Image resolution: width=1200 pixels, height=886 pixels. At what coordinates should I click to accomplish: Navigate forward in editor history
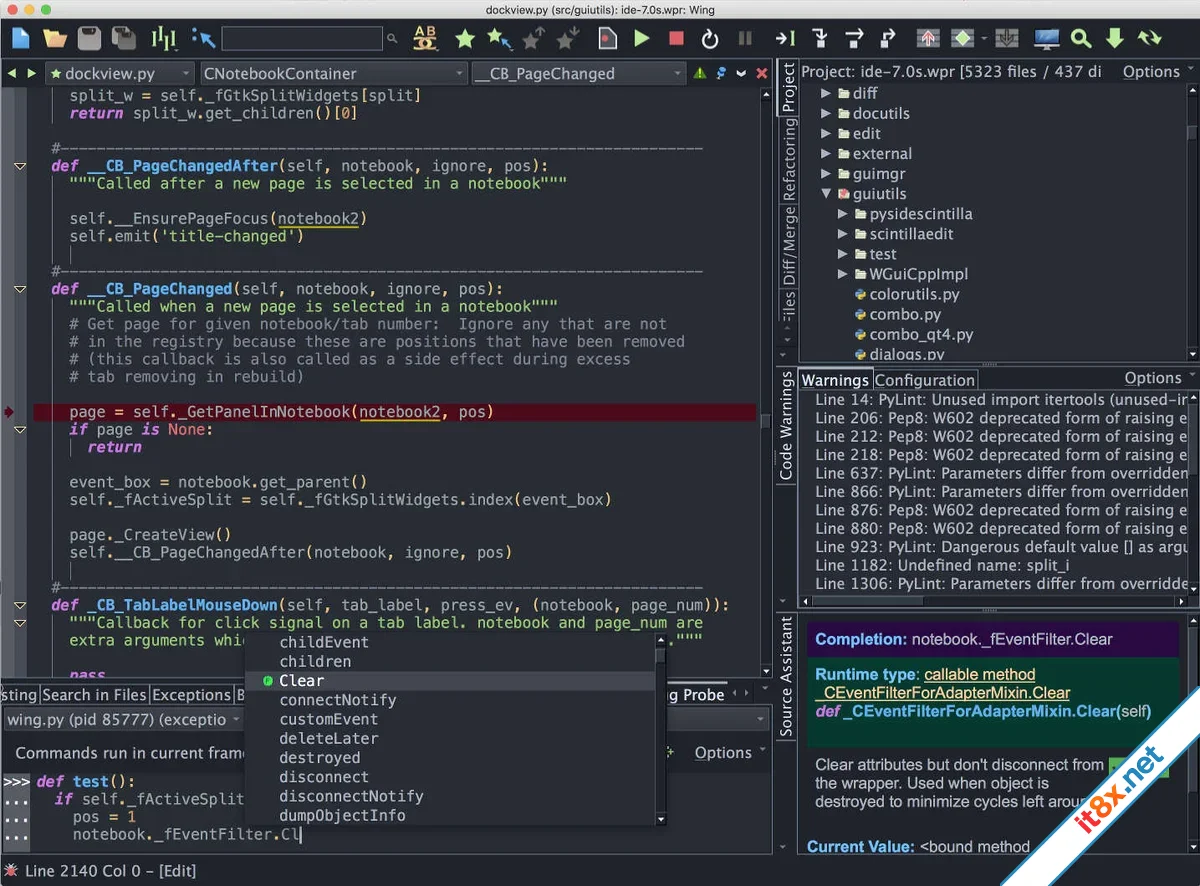coord(32,73)
